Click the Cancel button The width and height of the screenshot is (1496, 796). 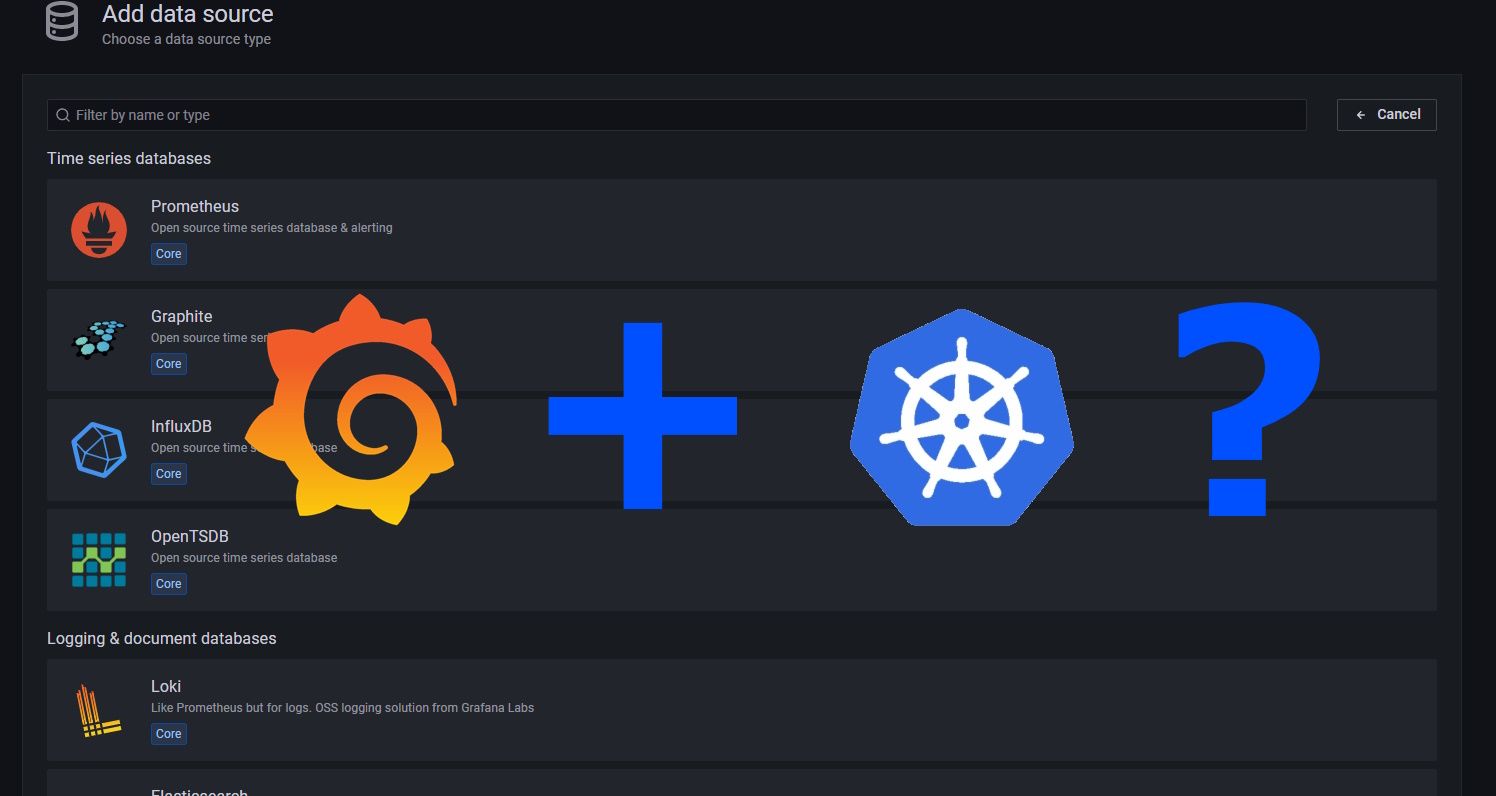pos(1386,114)
